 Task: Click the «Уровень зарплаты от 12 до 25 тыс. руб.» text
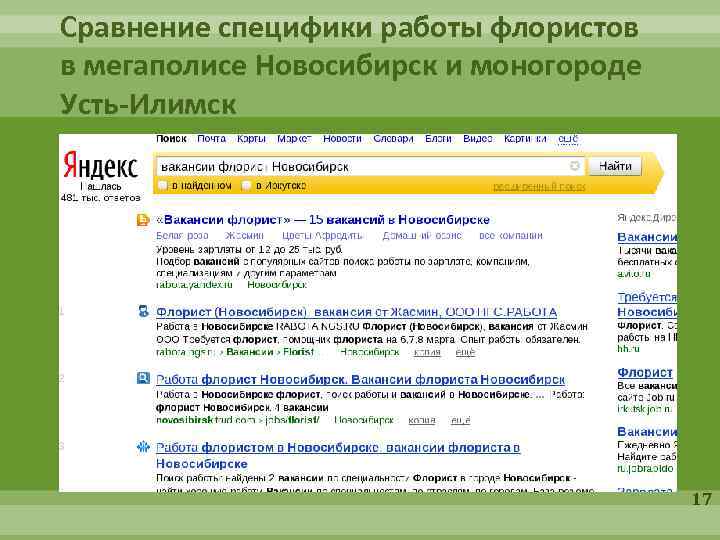[x=249, y=249]
